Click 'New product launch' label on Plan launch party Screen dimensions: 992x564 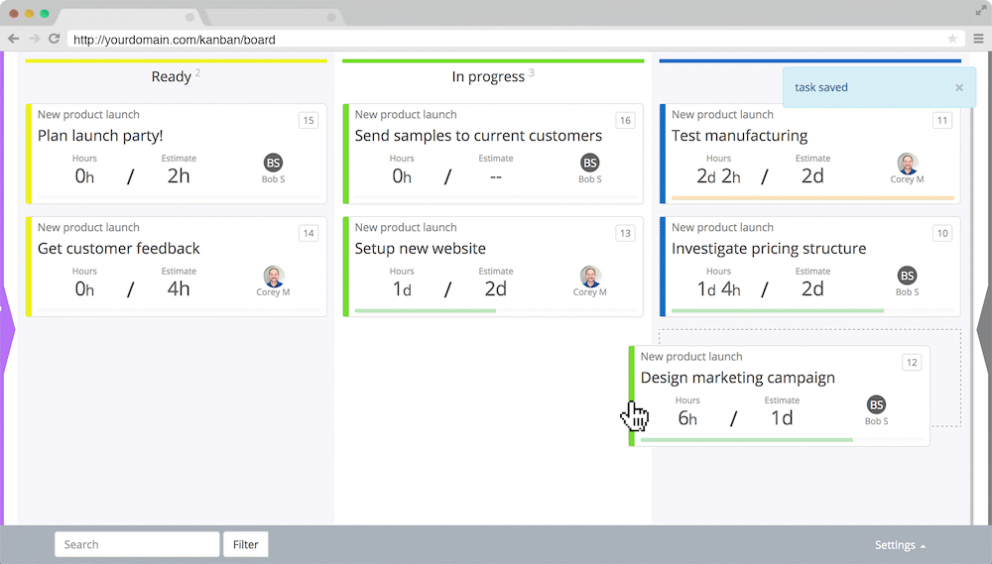[x=89, y=115]
